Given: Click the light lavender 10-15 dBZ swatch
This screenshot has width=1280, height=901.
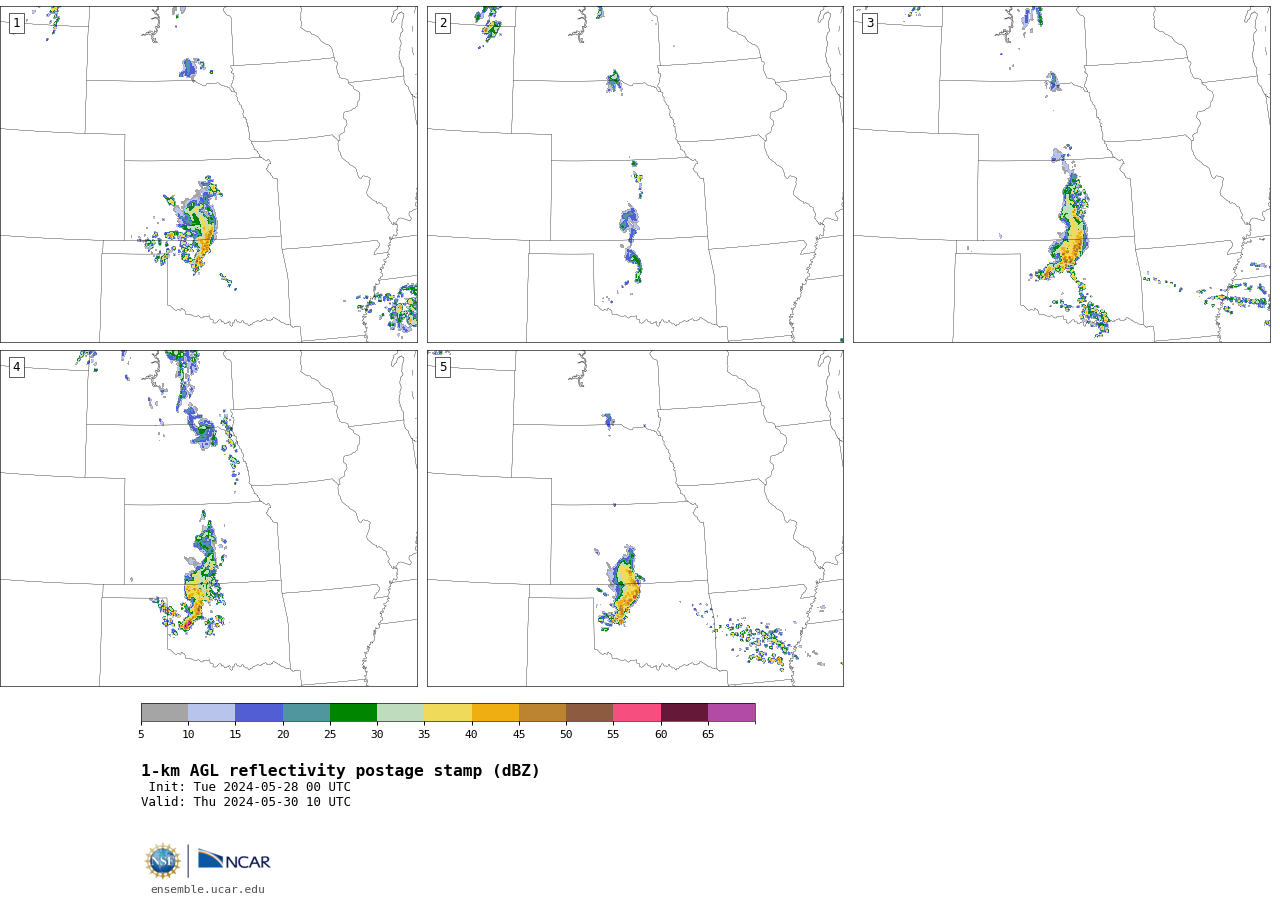Looking at the screenshot, I should pyautogui.click(x=211, y=713).
